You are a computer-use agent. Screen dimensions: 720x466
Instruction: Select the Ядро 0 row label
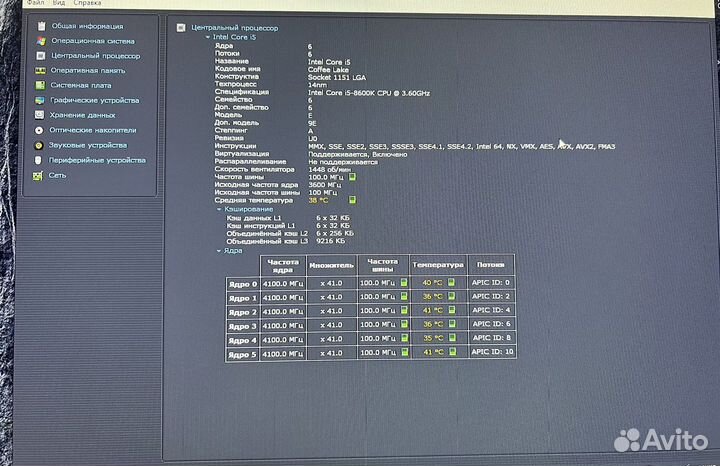point(243,284)
